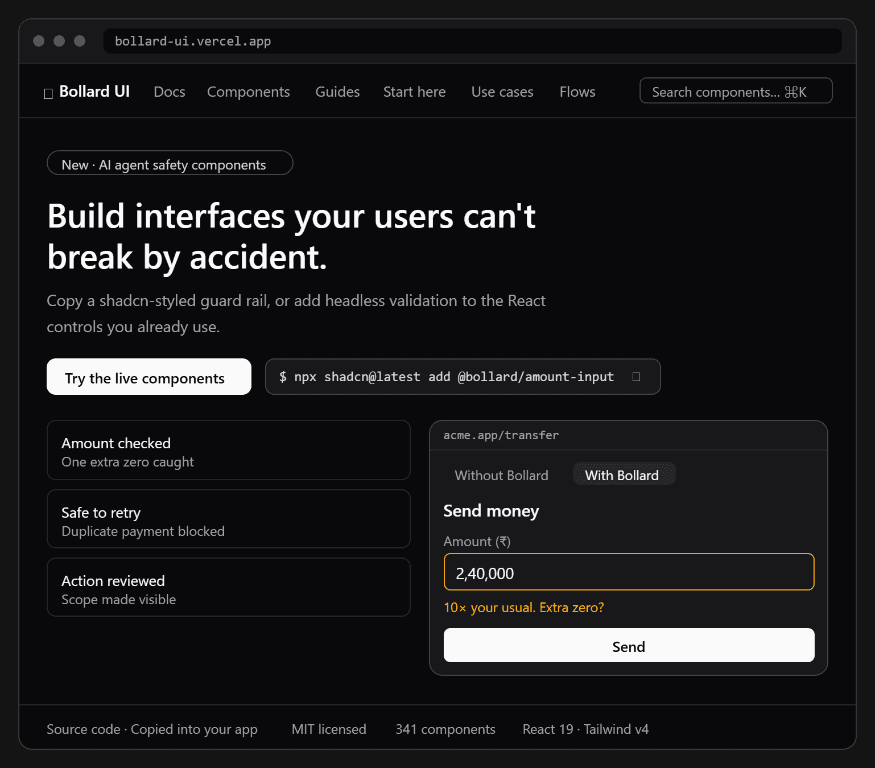Open the Flows nav item
Image resolution: width=875 pixels, height=768 pixels.
[577, 92]
